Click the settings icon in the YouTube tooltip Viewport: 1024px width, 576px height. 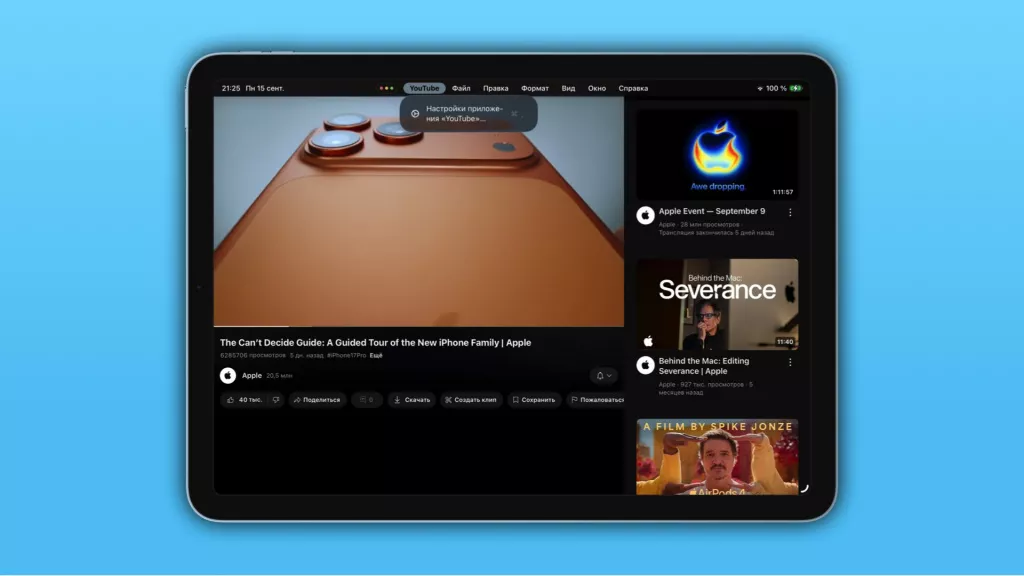tap(415, 114)
